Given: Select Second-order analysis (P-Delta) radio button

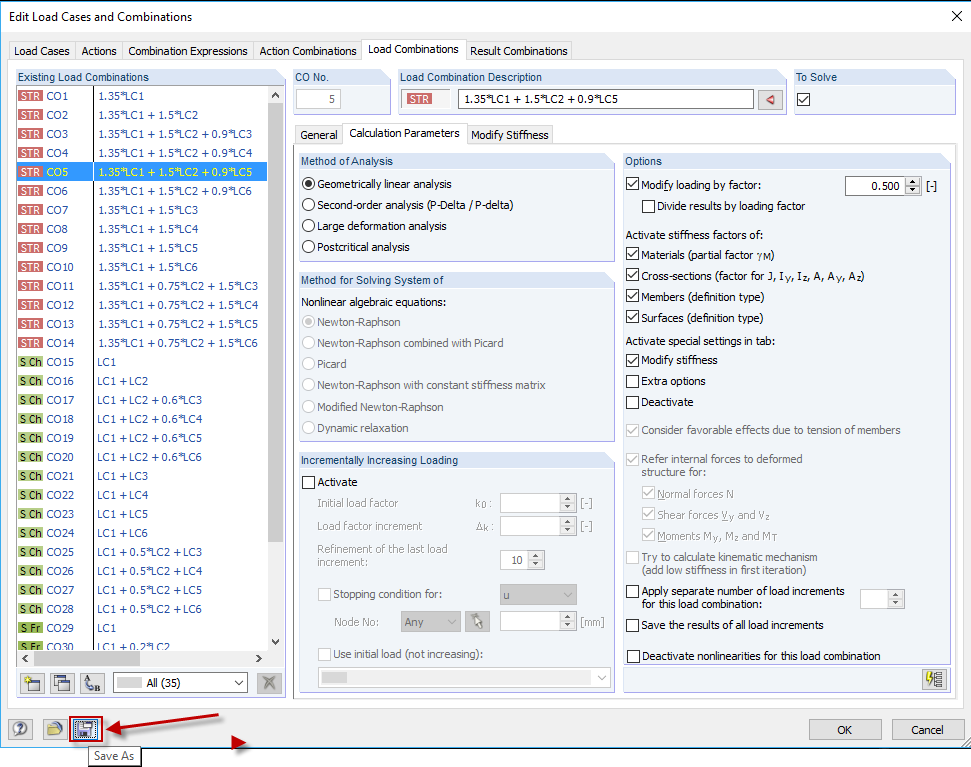Looking at the screenshot, I should 310,206.
